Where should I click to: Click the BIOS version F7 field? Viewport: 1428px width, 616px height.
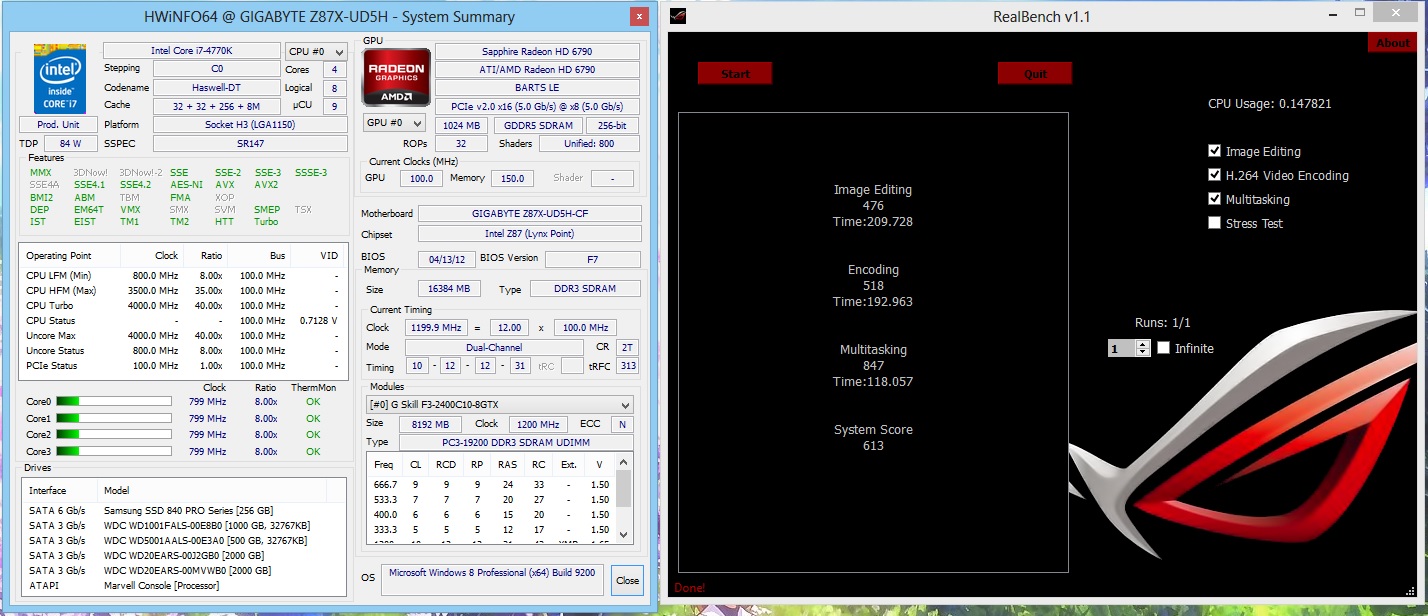(593, 259)
